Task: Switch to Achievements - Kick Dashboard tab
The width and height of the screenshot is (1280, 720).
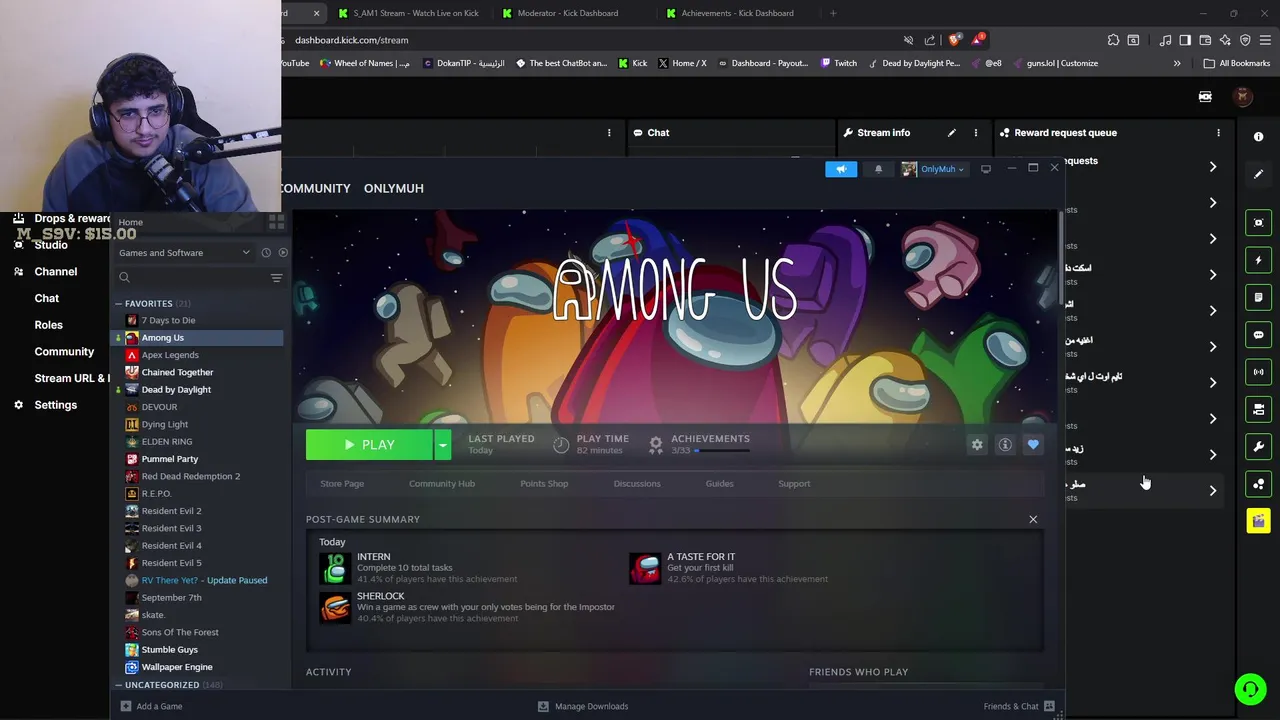Action: click(x=737, y=13)
